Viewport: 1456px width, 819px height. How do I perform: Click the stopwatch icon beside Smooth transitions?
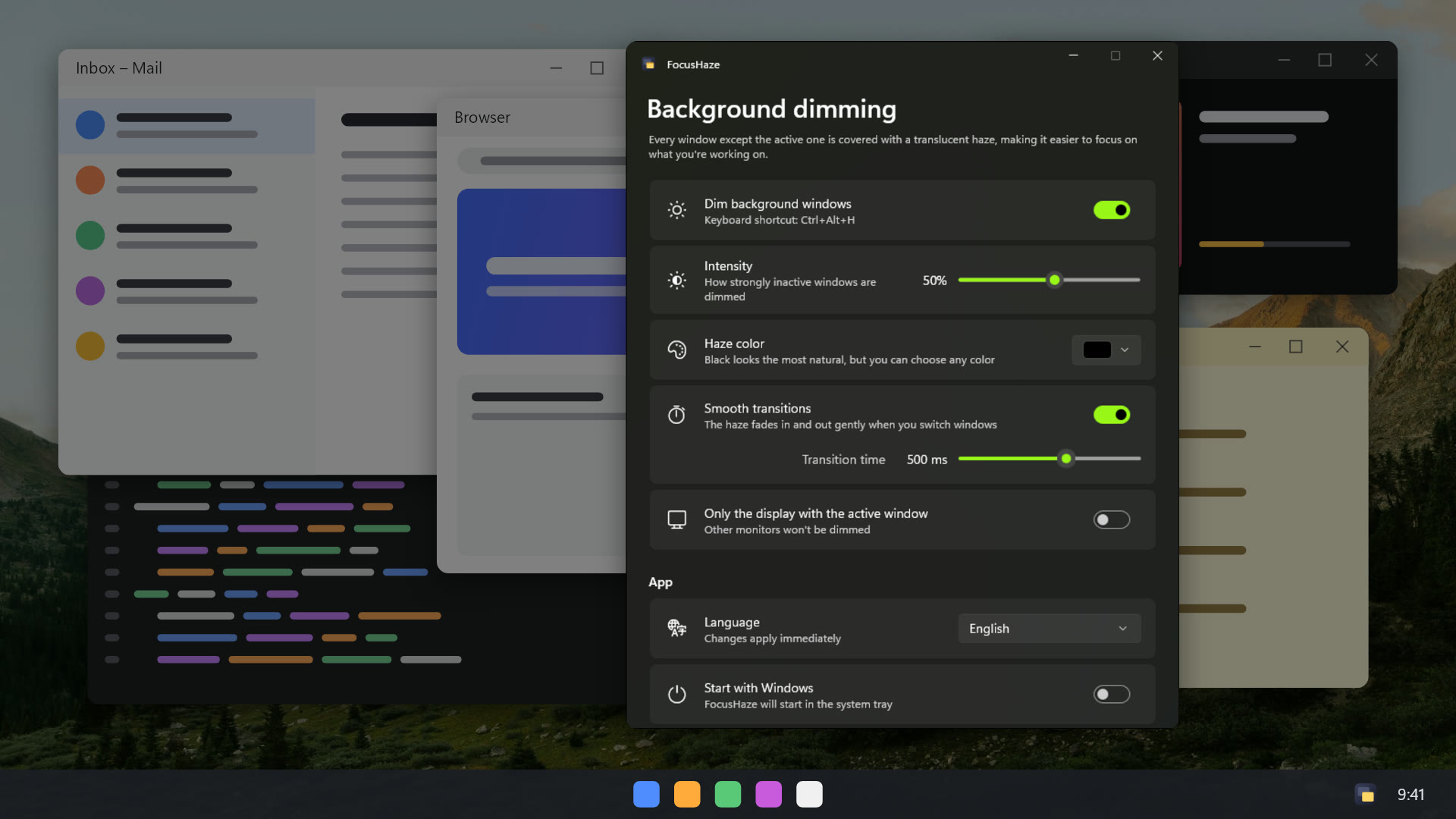point(676,415)
